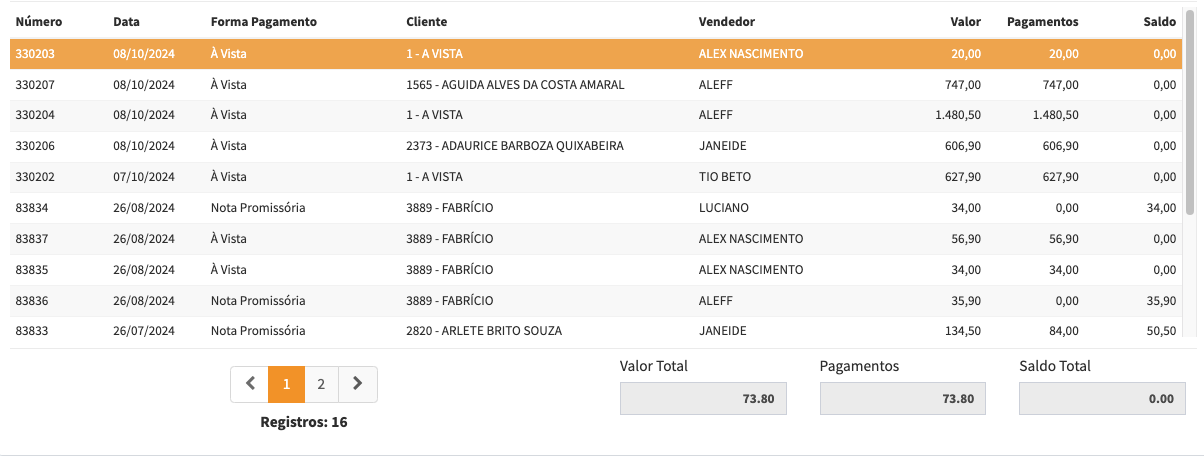Sort by the Cliente column header
Screen dimensions: 1204x456
coord(427,21)
